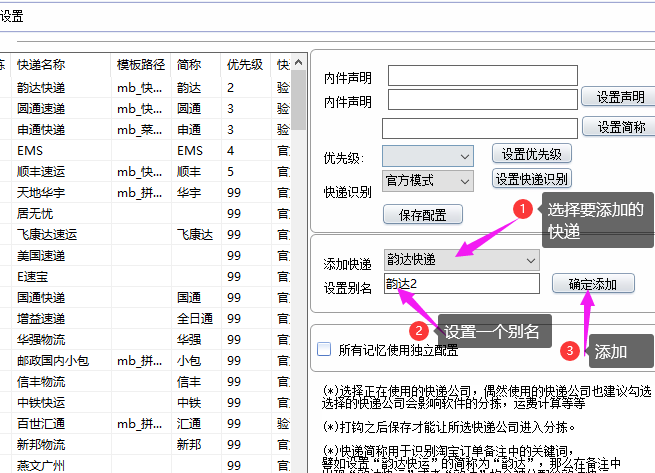Click the 顺丰 abbreviation cell
This screenshot has height=473, width=655.
(x=189, y=172)
